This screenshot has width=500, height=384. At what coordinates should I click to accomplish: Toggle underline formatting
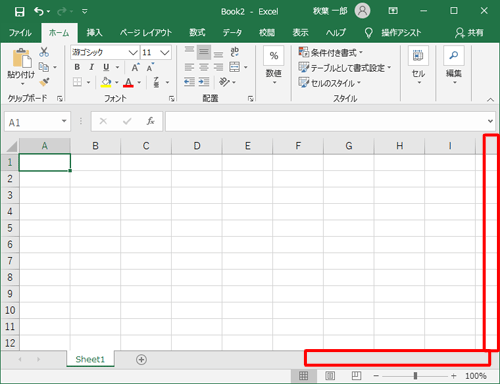(x=106, y=67)
